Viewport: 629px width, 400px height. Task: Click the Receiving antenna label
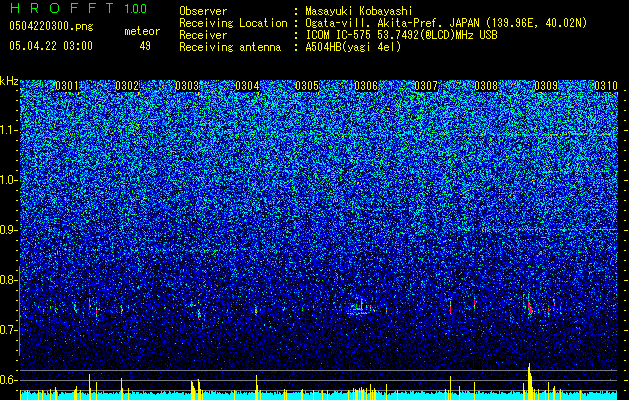(230, 47)
